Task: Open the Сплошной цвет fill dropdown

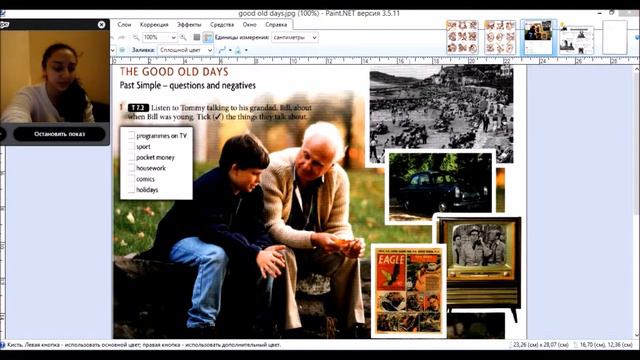Action: [186, 50]
